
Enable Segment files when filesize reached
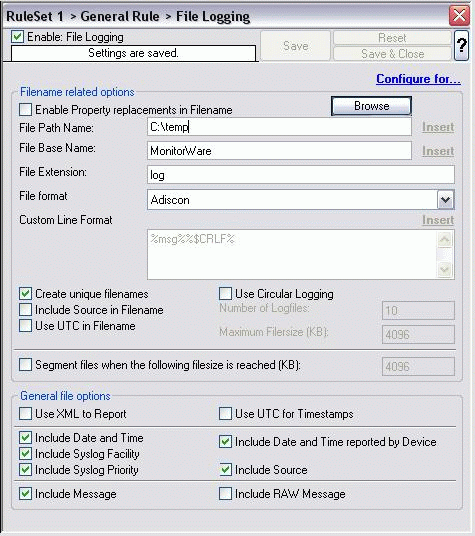(26, 364)
